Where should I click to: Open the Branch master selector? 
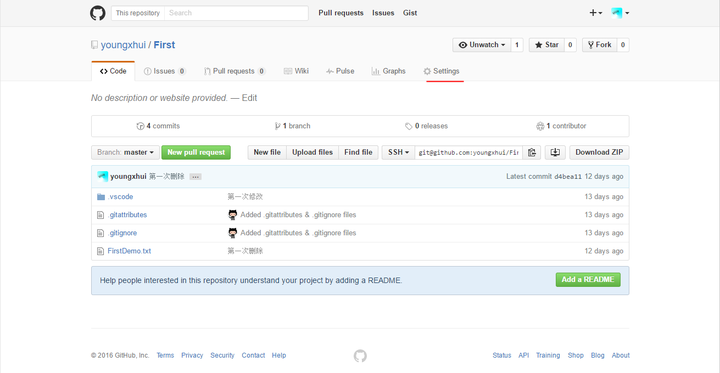pos(125,153)
